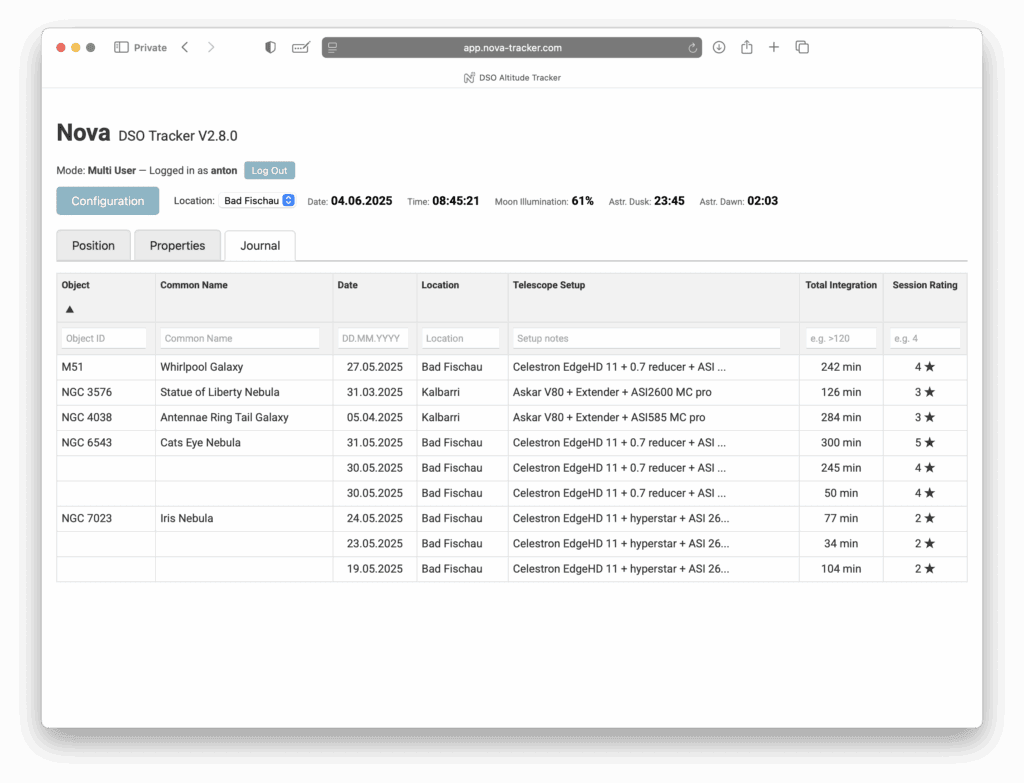1024x783 pixels.
Task: Toggle the Safari sidebar icon
Action: (121, 47)
